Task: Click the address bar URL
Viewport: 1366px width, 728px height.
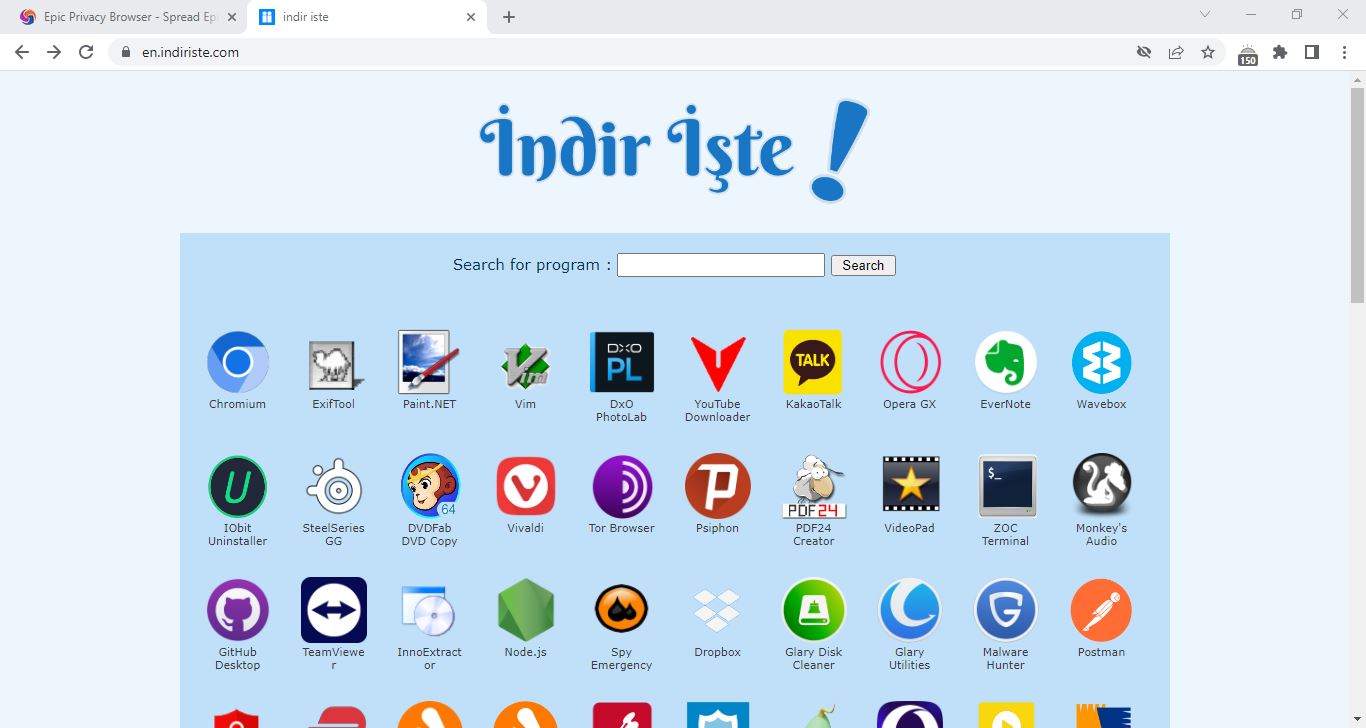Action: point(190,52)
